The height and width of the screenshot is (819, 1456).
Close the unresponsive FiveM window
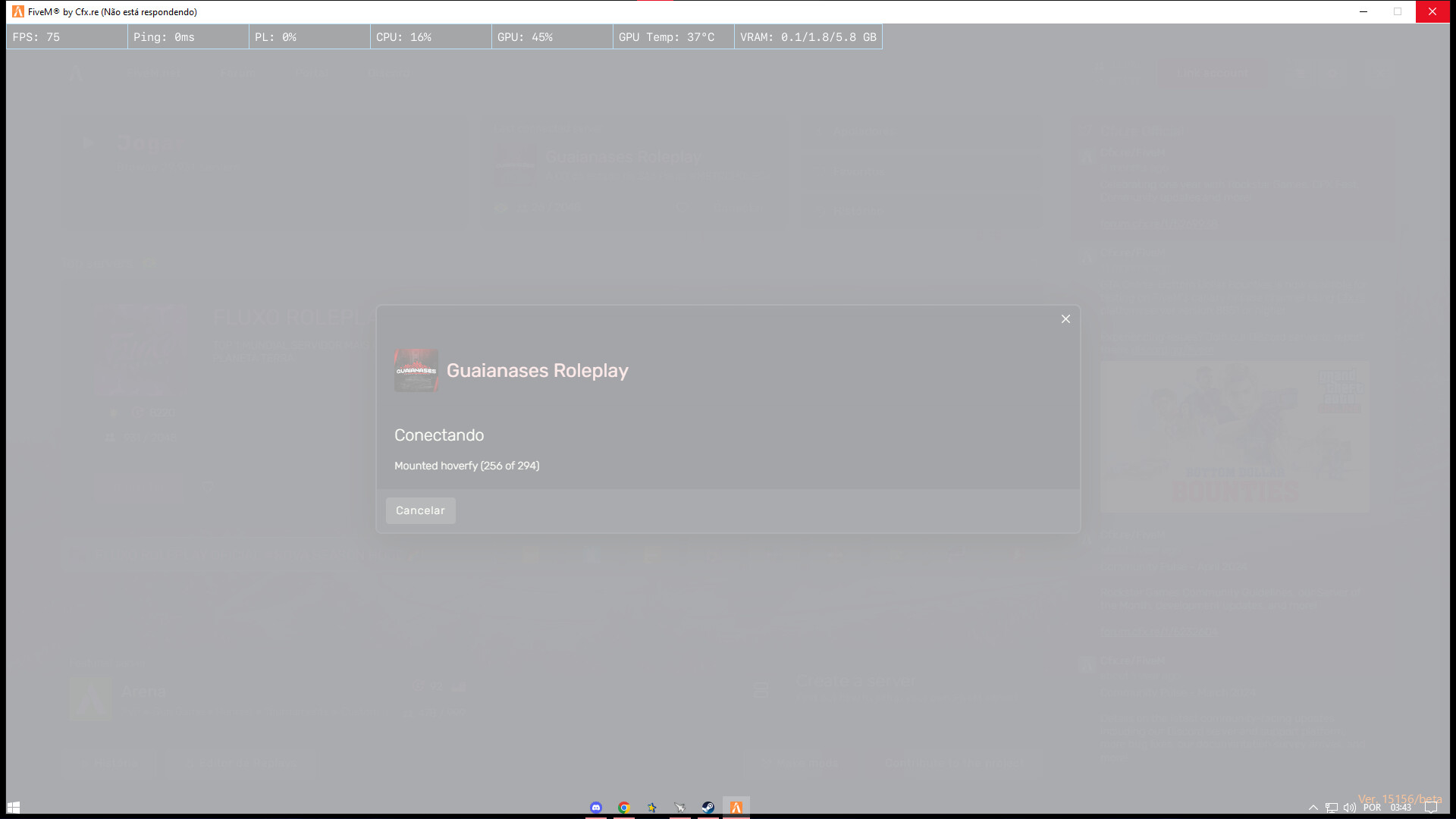1432,11
